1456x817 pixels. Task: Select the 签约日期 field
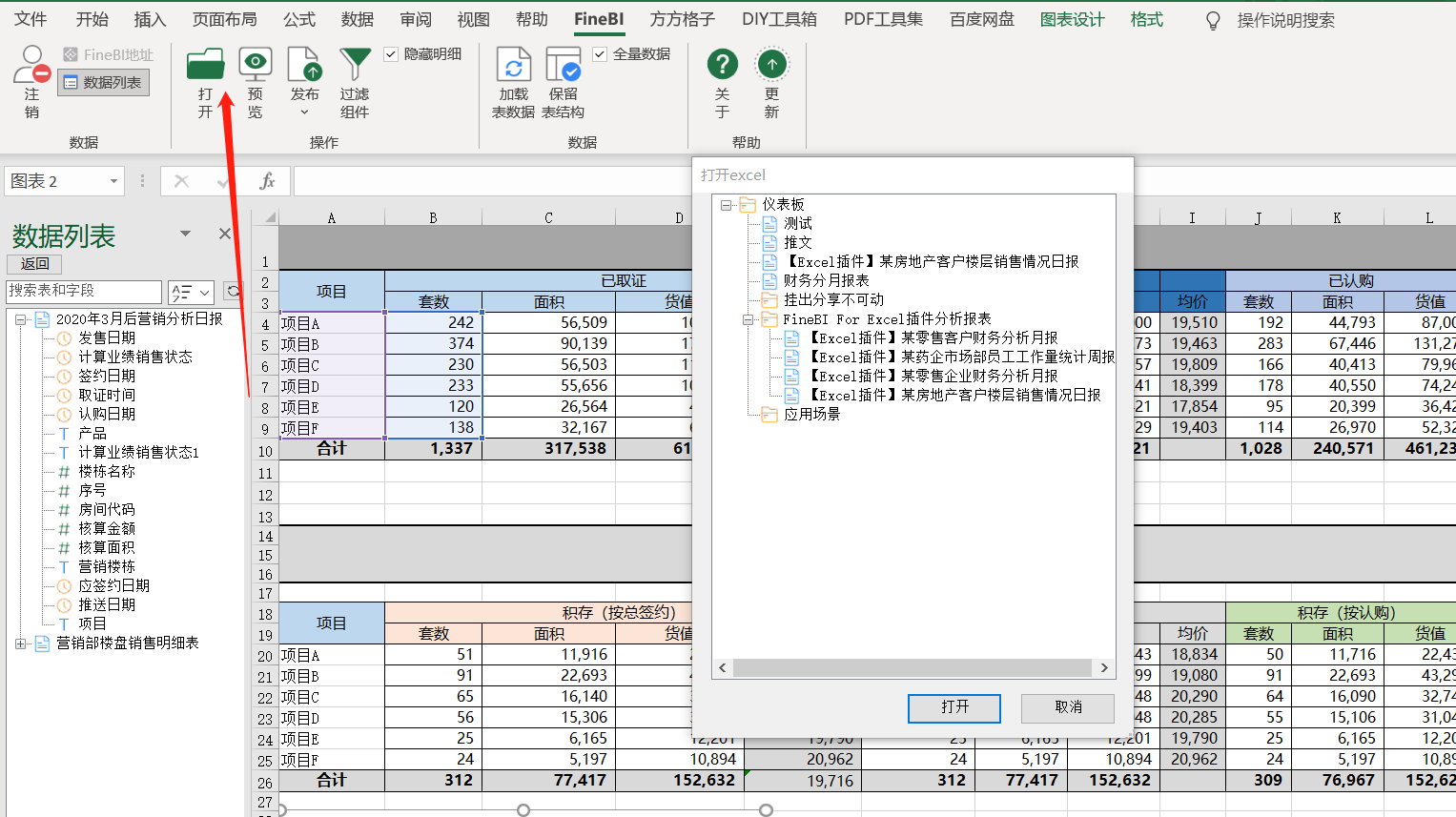[107, 377]
